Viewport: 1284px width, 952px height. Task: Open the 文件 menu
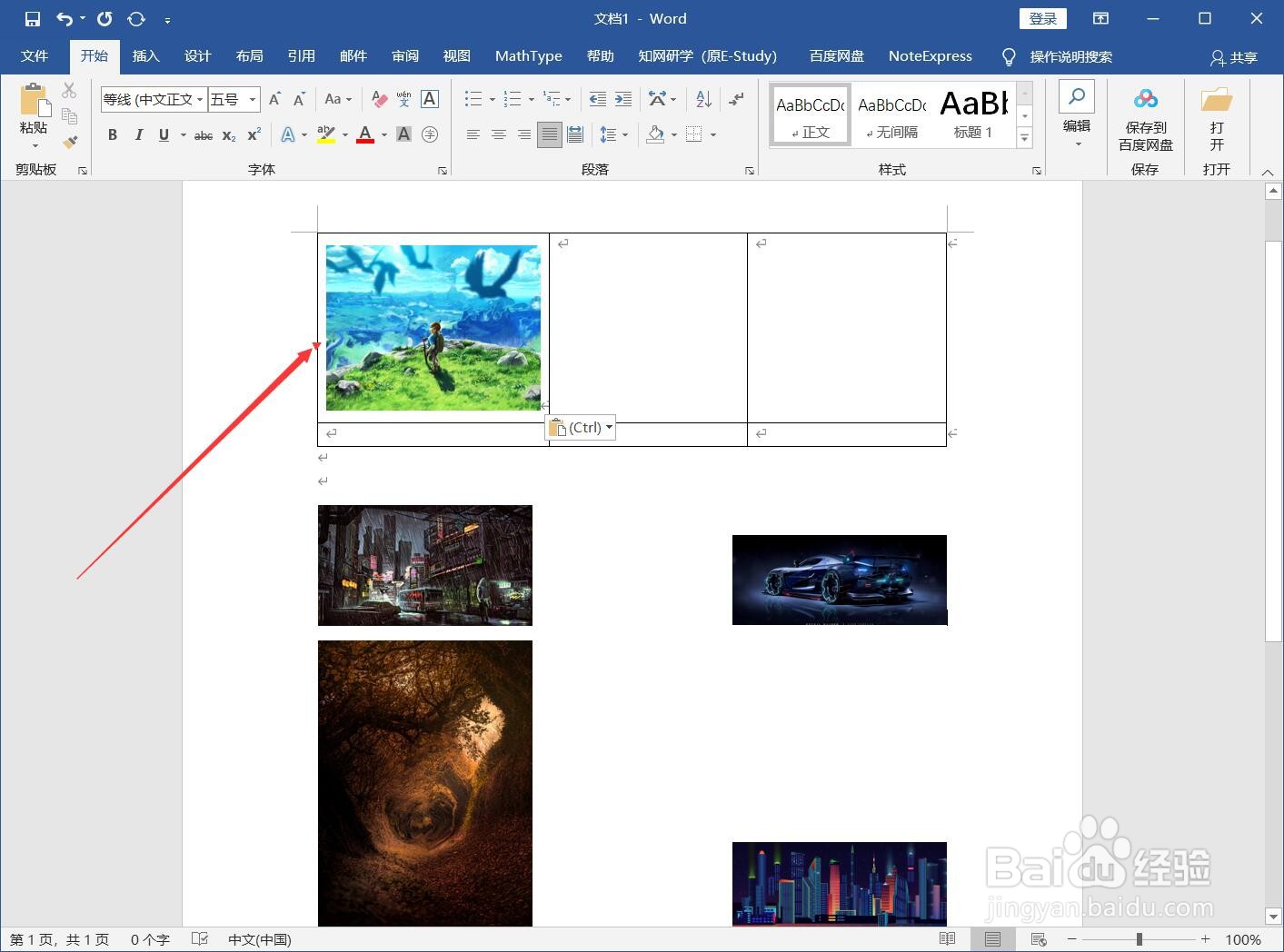(35, 56)
